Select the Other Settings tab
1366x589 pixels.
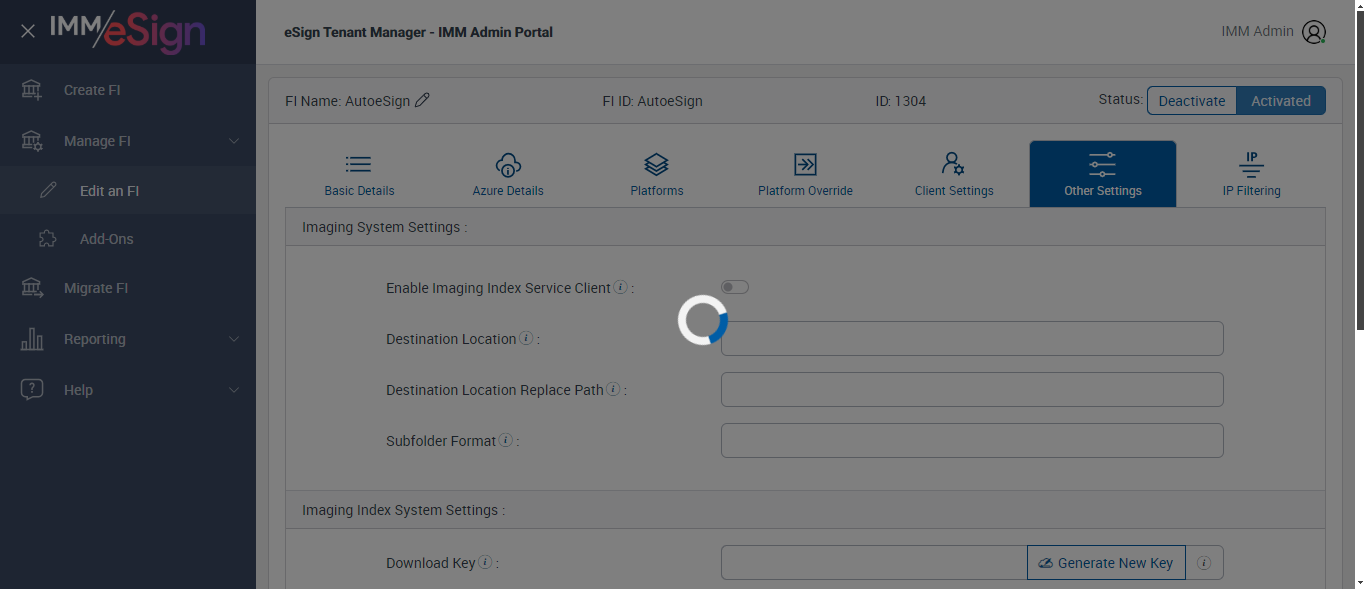1103,174
